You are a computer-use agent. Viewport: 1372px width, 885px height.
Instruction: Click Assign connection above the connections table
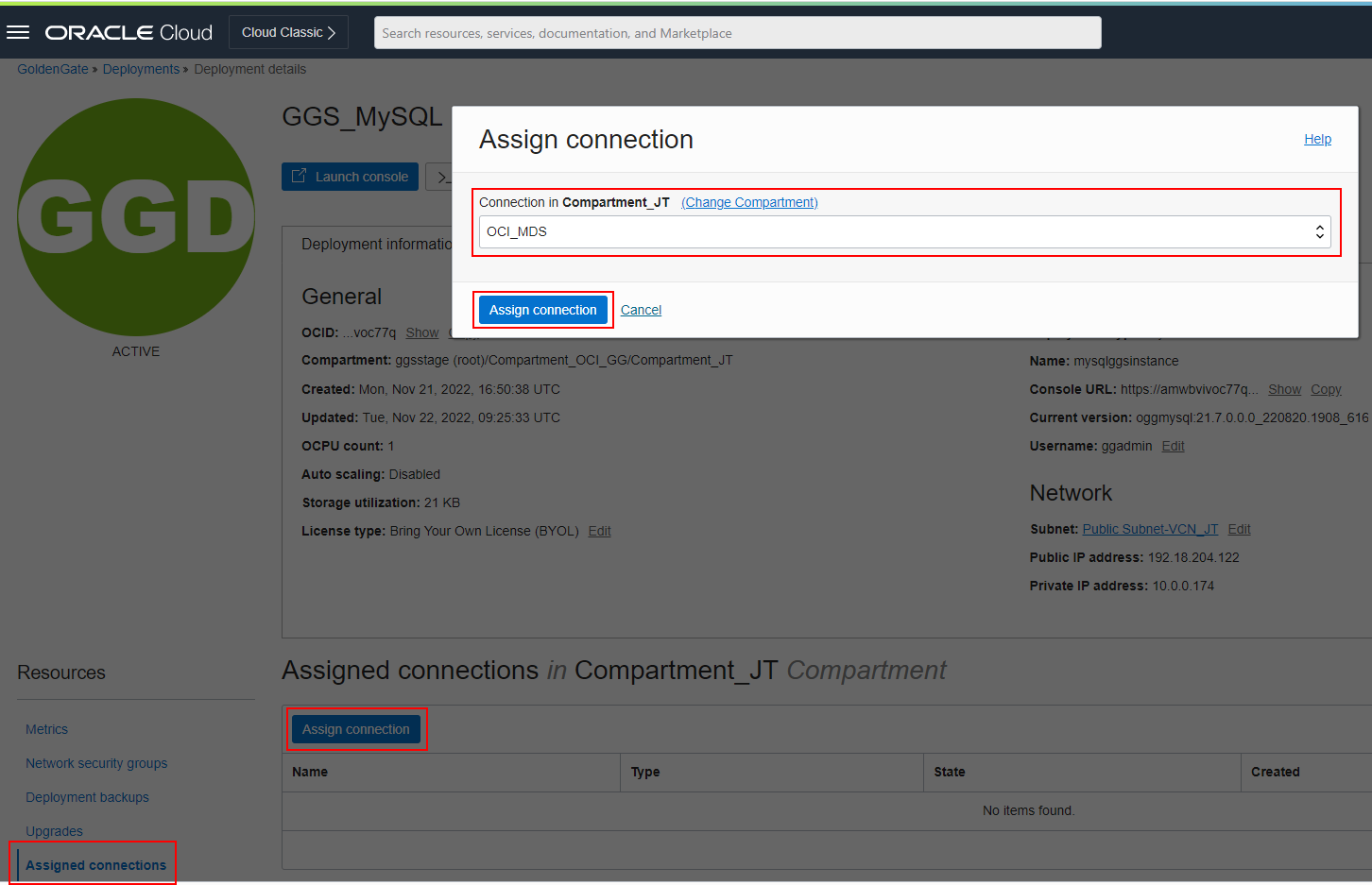click(x=356, y=728)
